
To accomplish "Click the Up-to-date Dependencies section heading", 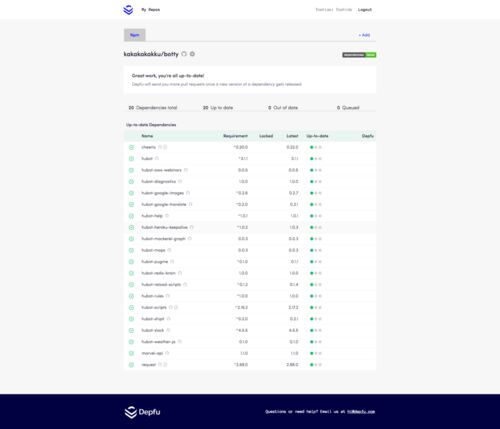I will point(151,125).
